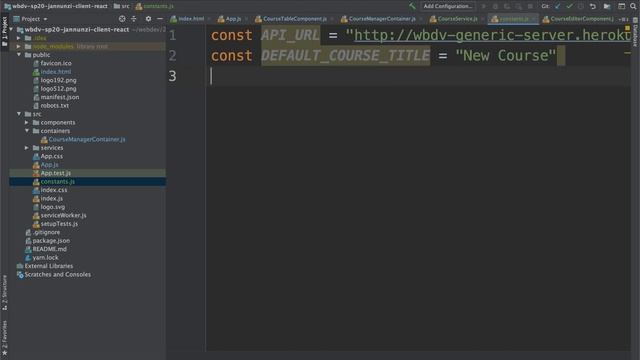The image size is (640, 360).
Task: Switch to the CourseManagerContainer.js tab
Action: 380,19
